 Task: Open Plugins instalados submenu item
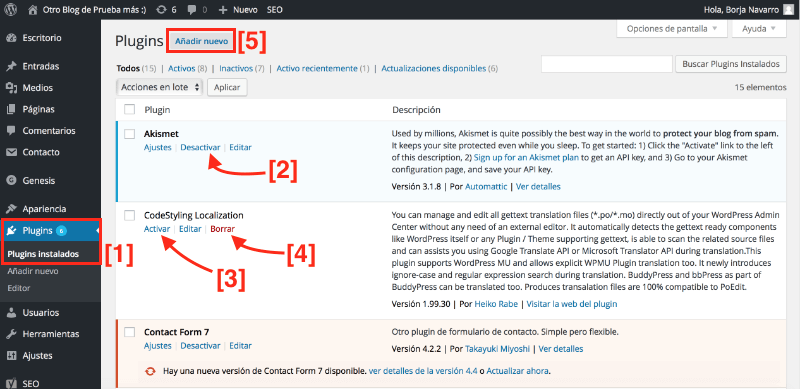(43, 254)
